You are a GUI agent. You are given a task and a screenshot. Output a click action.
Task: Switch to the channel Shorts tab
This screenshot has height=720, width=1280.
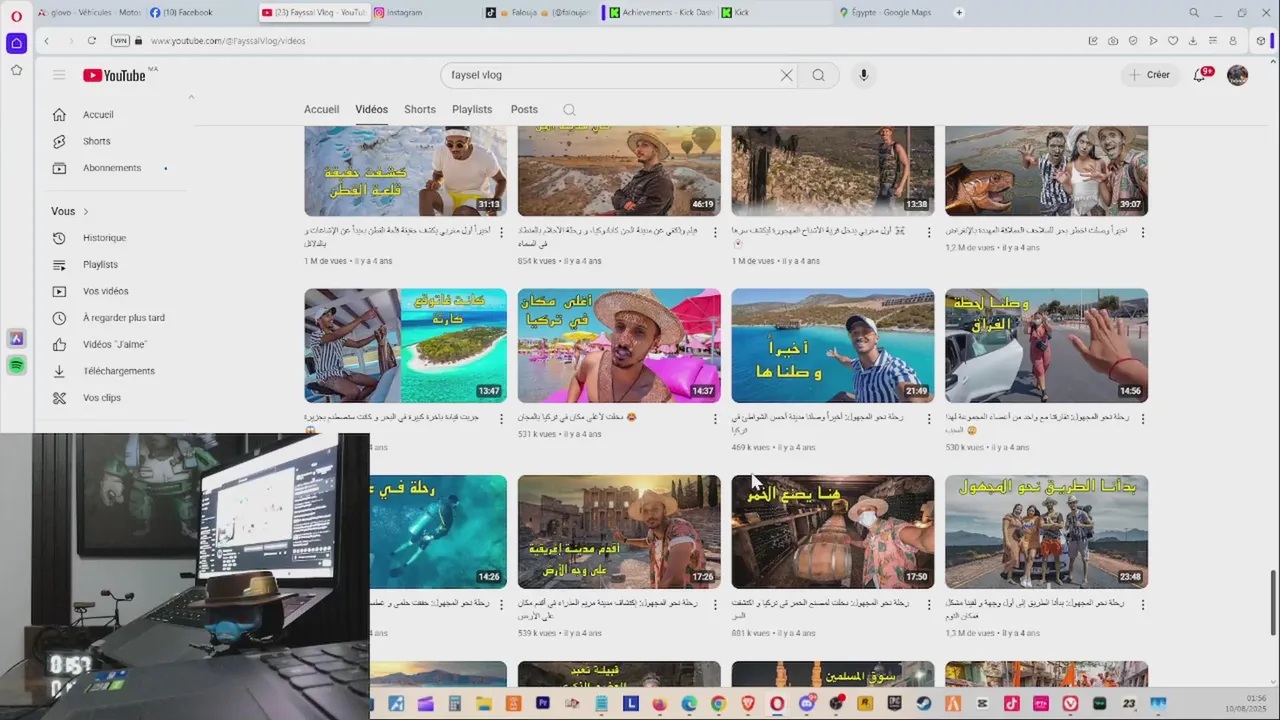(420, 110)
